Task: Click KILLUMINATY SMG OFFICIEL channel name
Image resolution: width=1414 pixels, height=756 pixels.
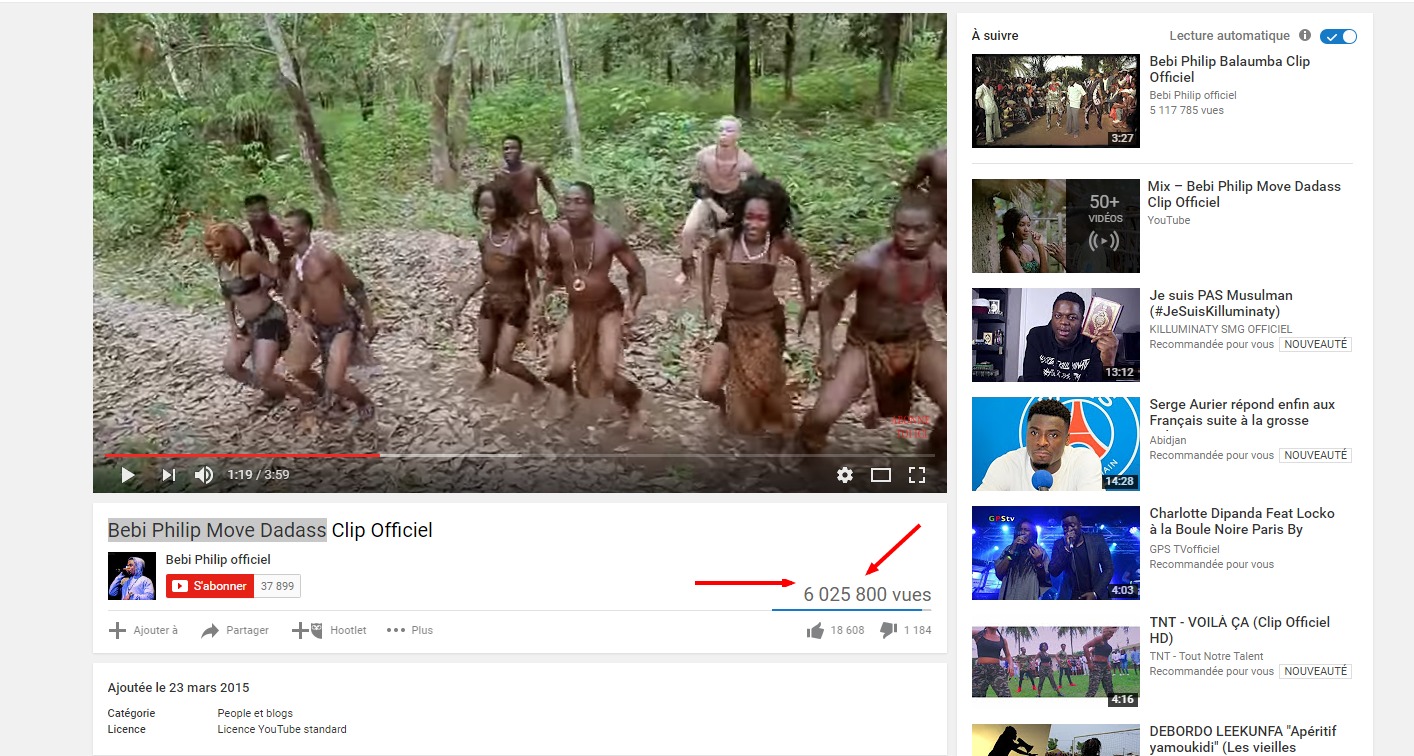Action: point(1221,329)
